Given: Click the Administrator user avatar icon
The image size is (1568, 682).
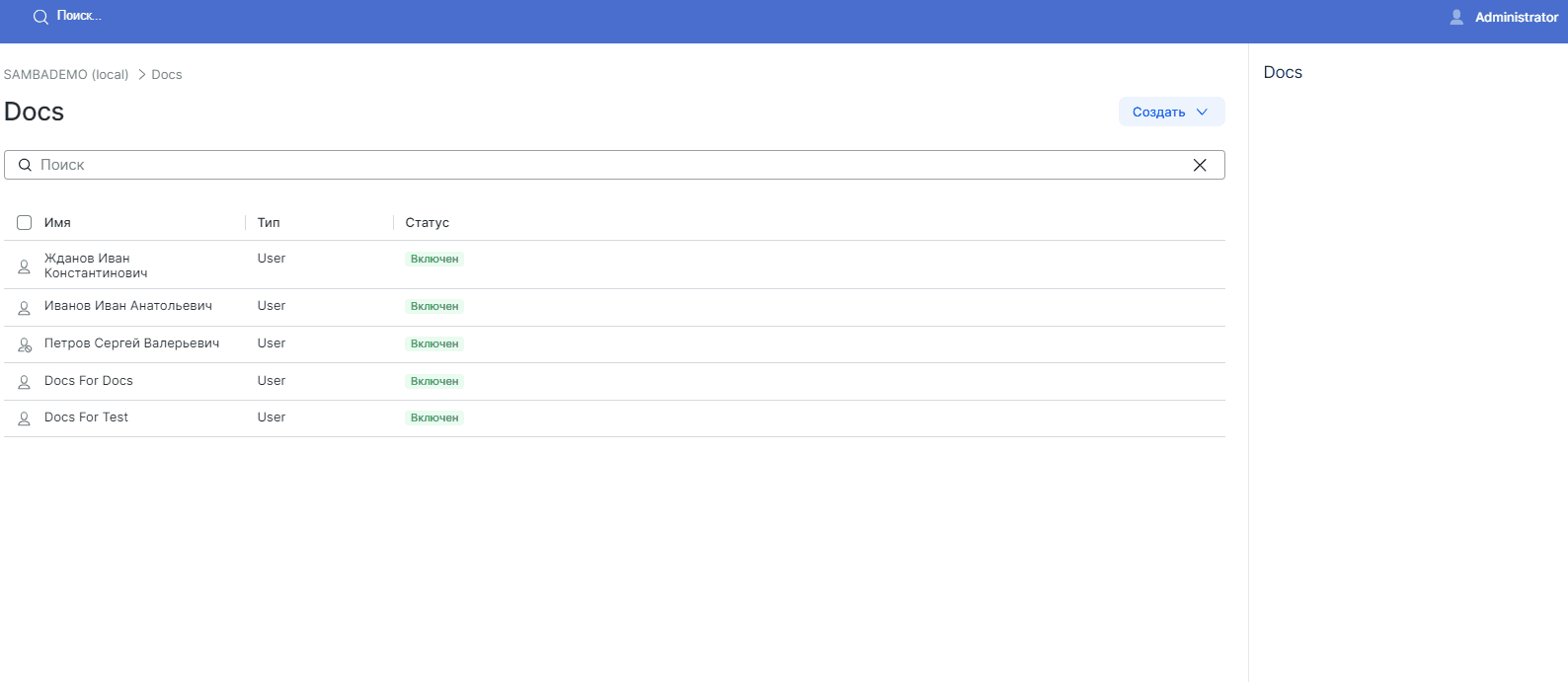Looking at the screenshot, I should (1456, 18).
